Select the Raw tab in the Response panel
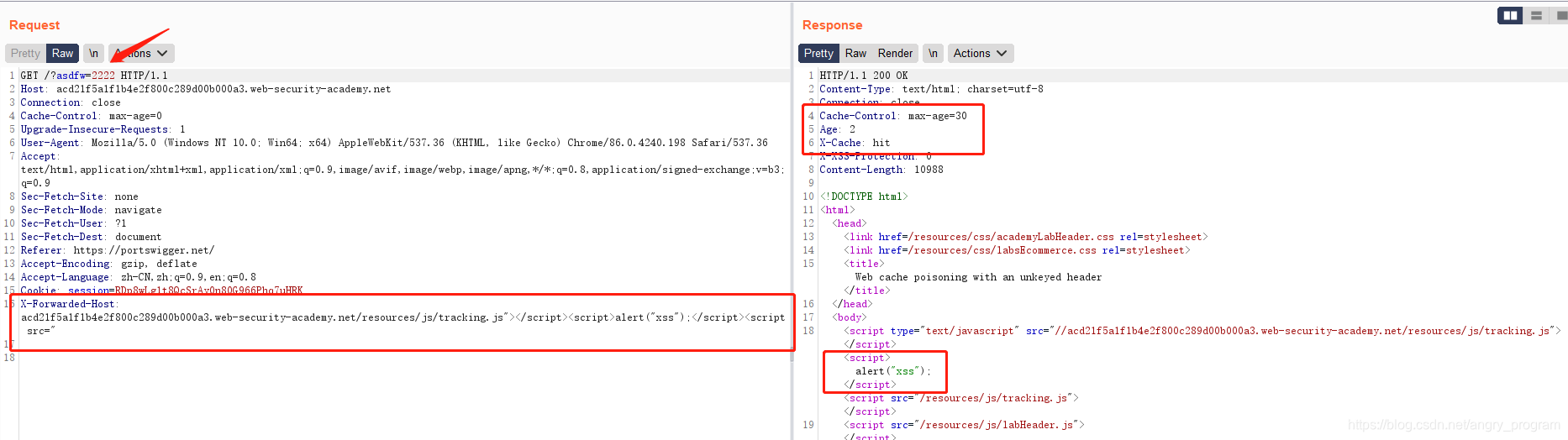Screen dimensions: 1568x440 (855, 53)
